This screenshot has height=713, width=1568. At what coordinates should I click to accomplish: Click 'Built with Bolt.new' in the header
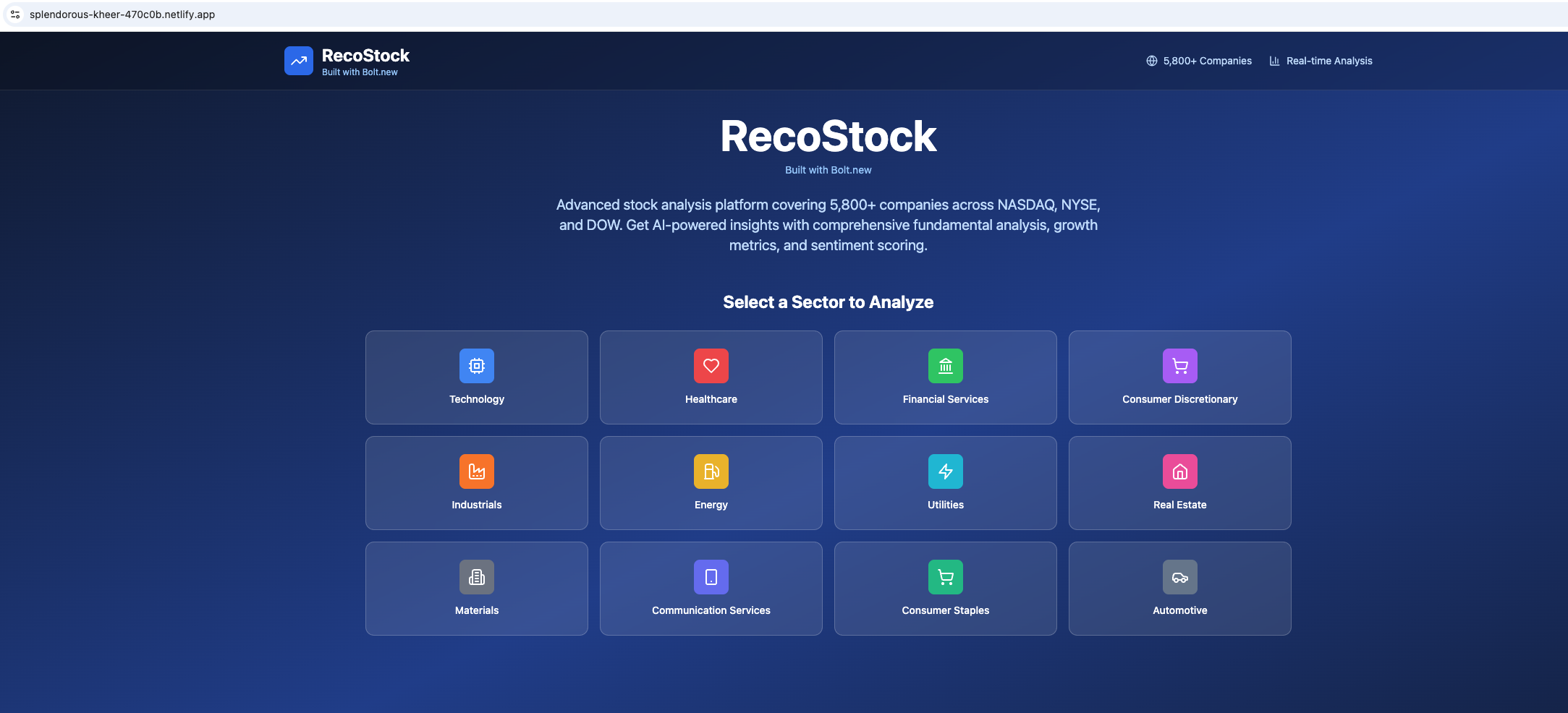tap(360, 72)
